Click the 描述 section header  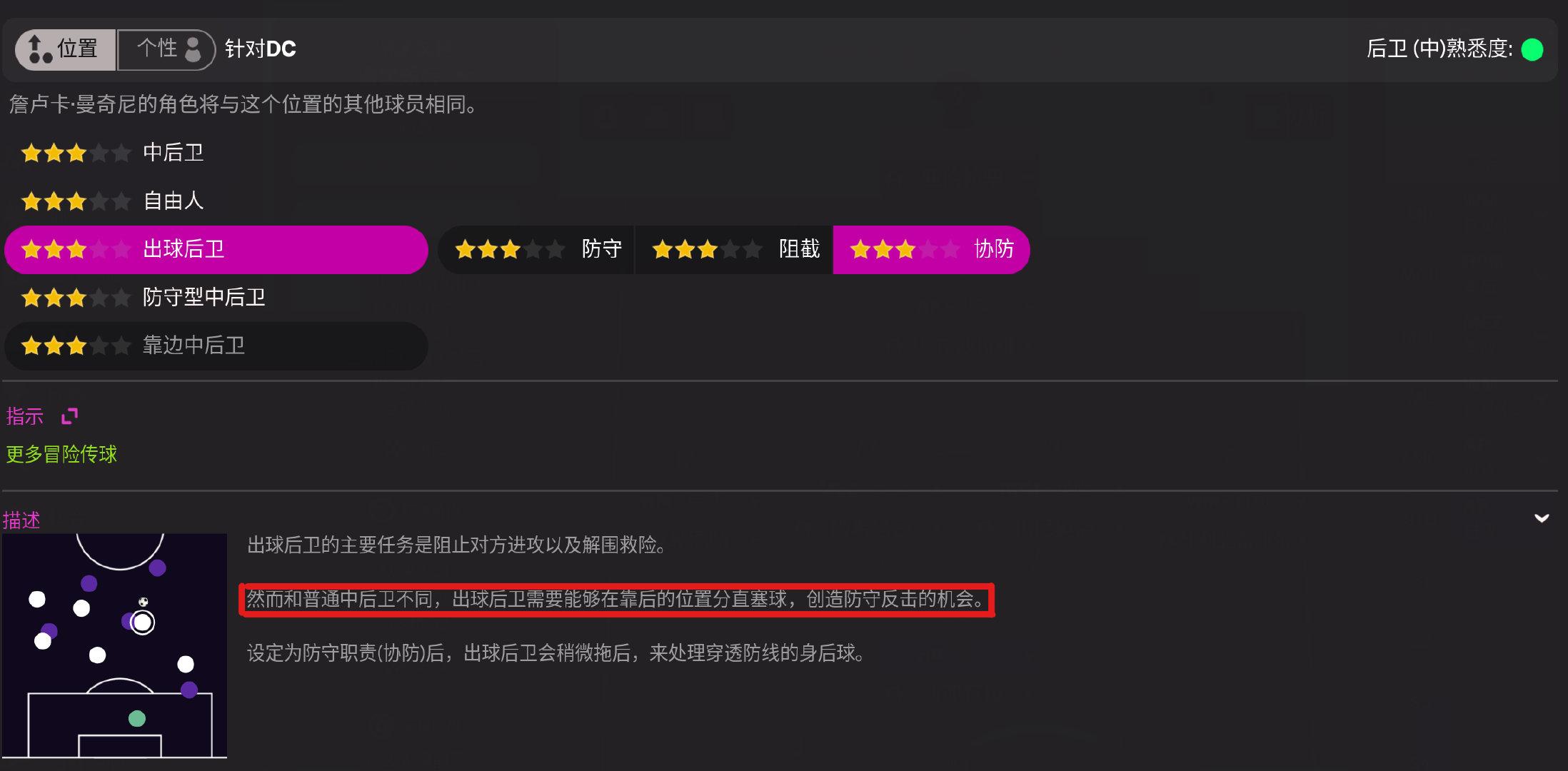pyautogui.click(x=21, y=520)
